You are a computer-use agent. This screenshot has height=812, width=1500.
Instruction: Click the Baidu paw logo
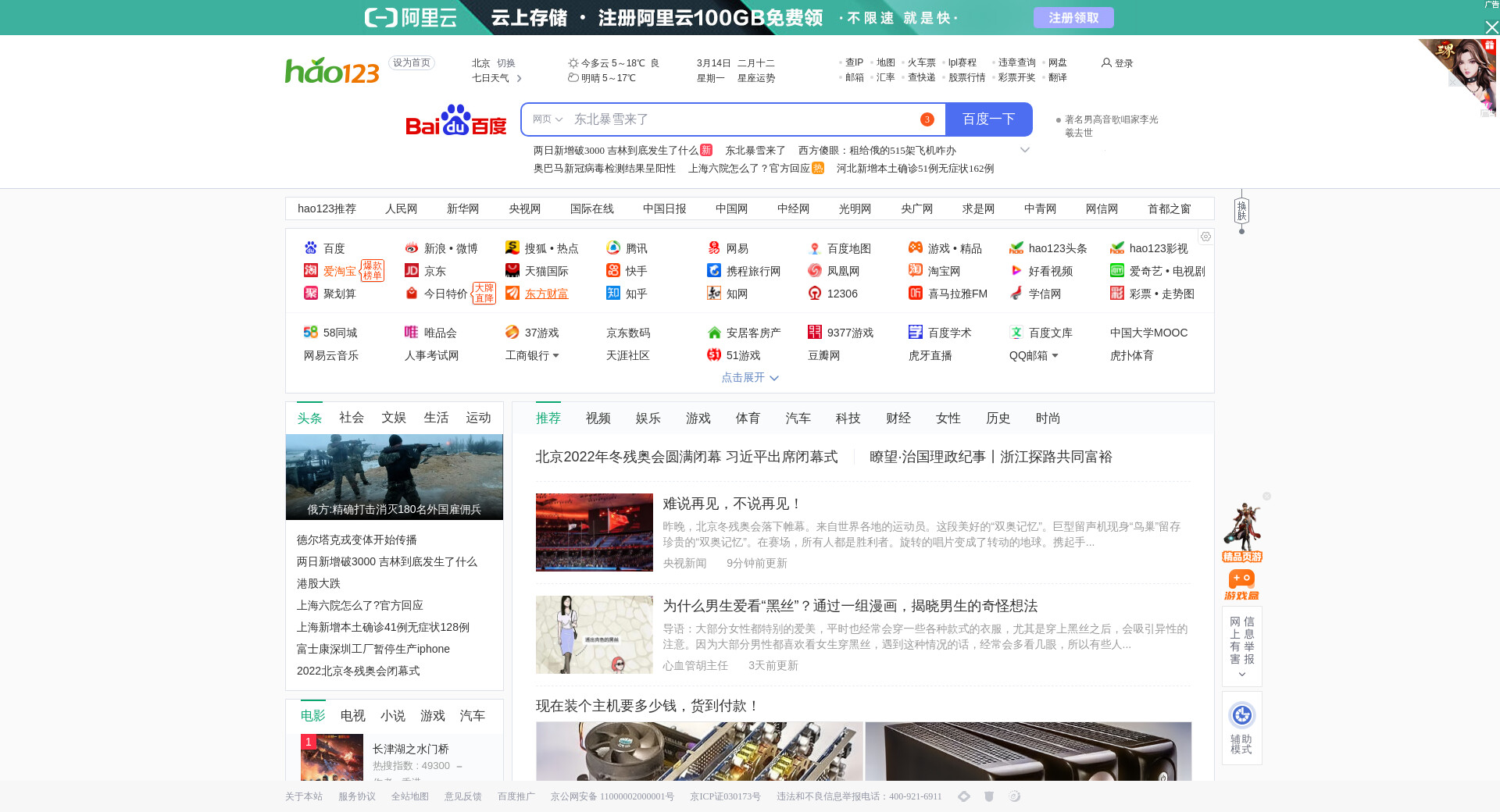pyautogui.click(x=455, y=120)
